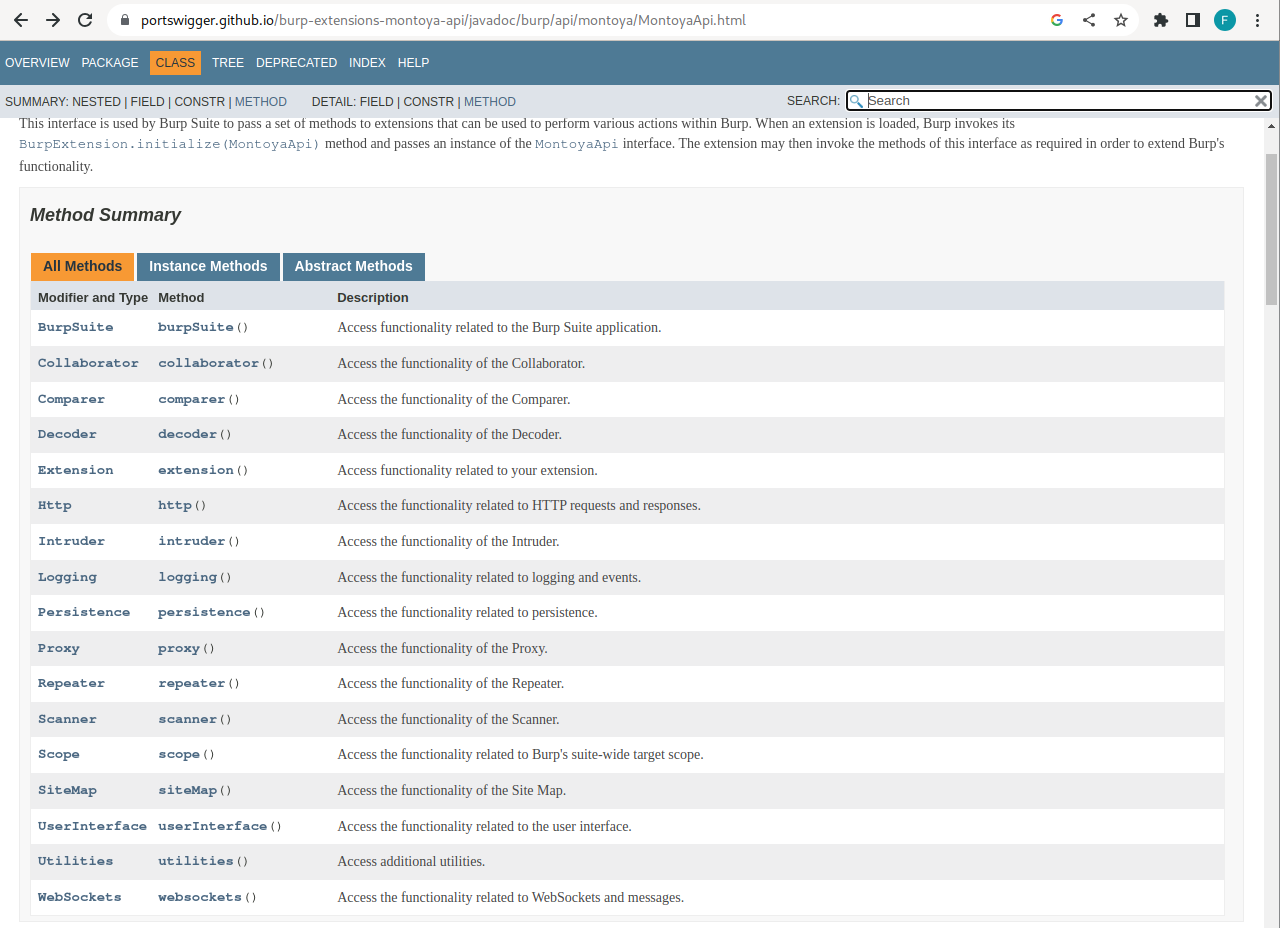
Task: Reload the page with refresh icon
Action: click(85, 20)
